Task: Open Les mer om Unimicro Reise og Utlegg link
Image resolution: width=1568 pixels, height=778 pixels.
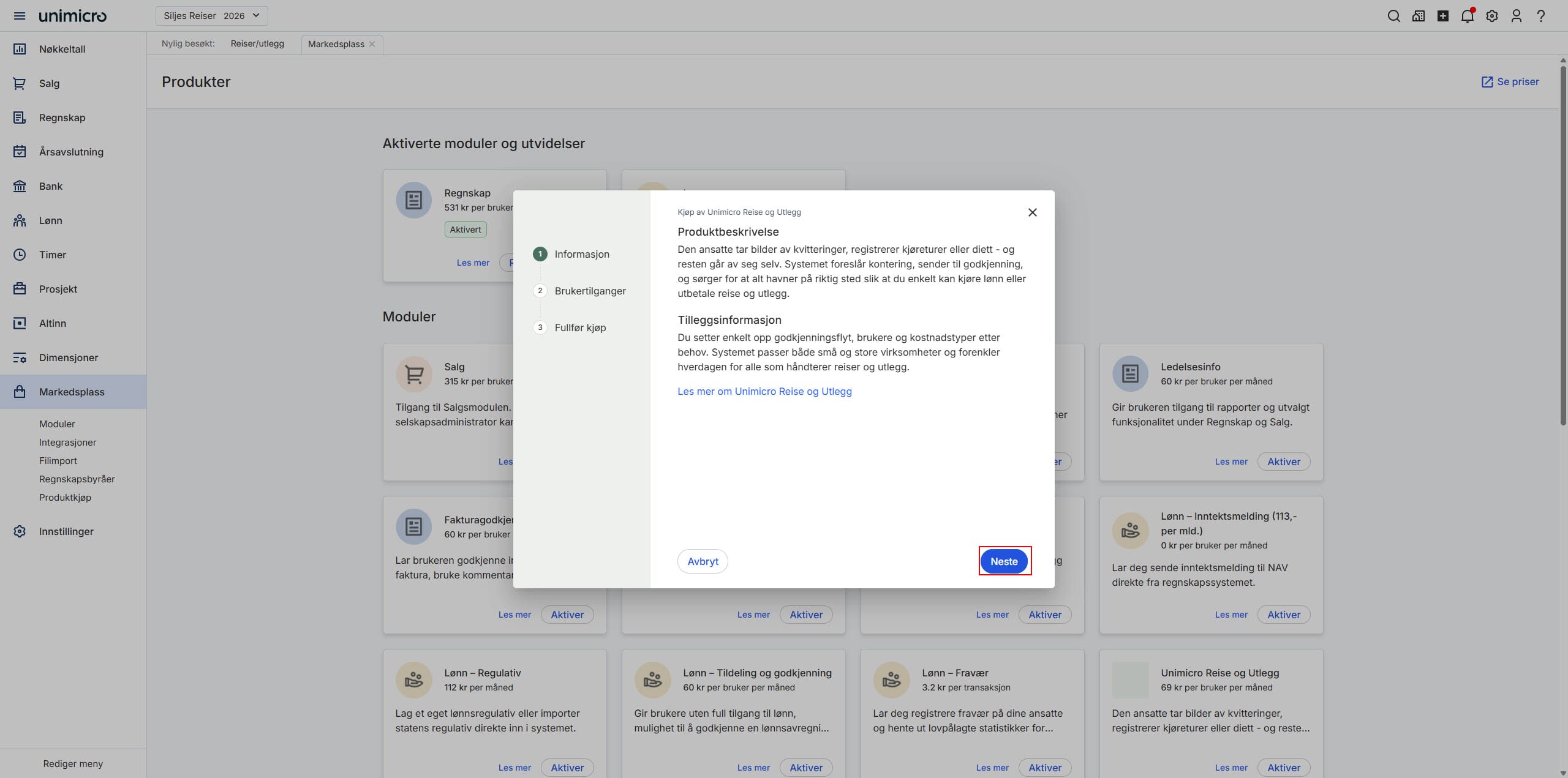Action: (x=764, y=391)
